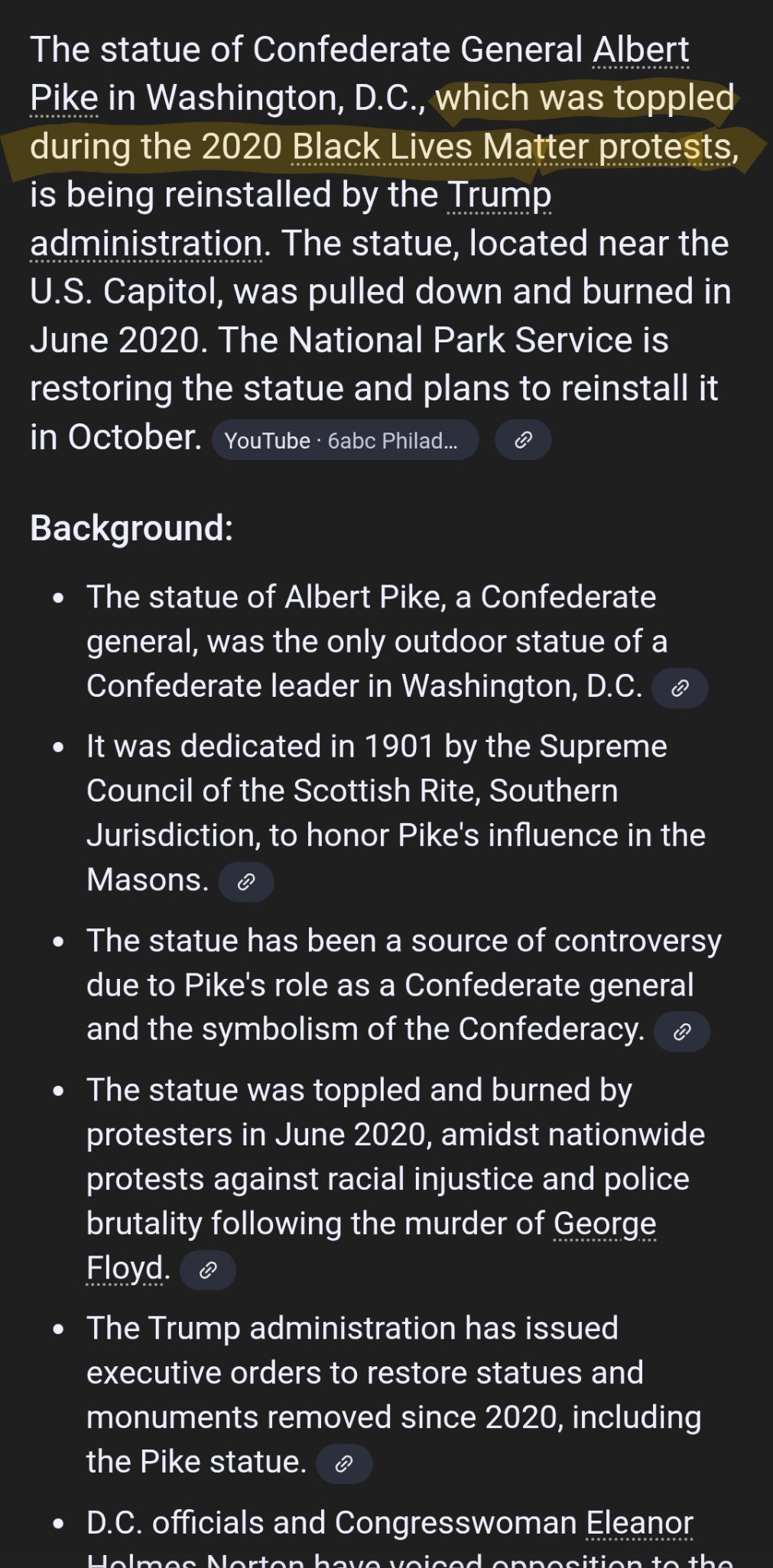Tap the underlined 'George' link

[x=605, y=1223]
